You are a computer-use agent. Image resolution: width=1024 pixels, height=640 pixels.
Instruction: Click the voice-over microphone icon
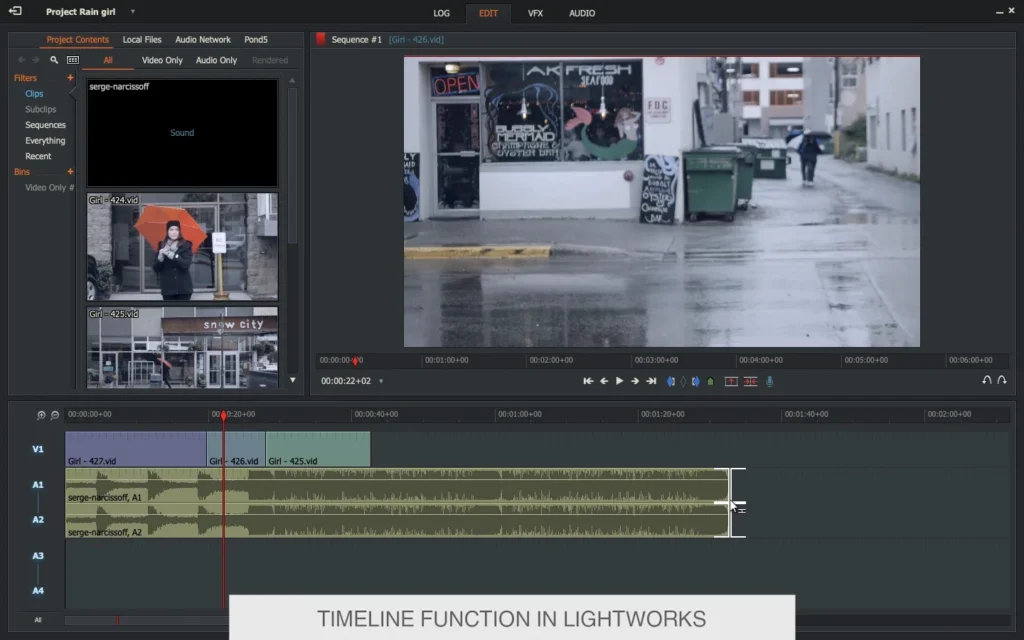point(770,381)
